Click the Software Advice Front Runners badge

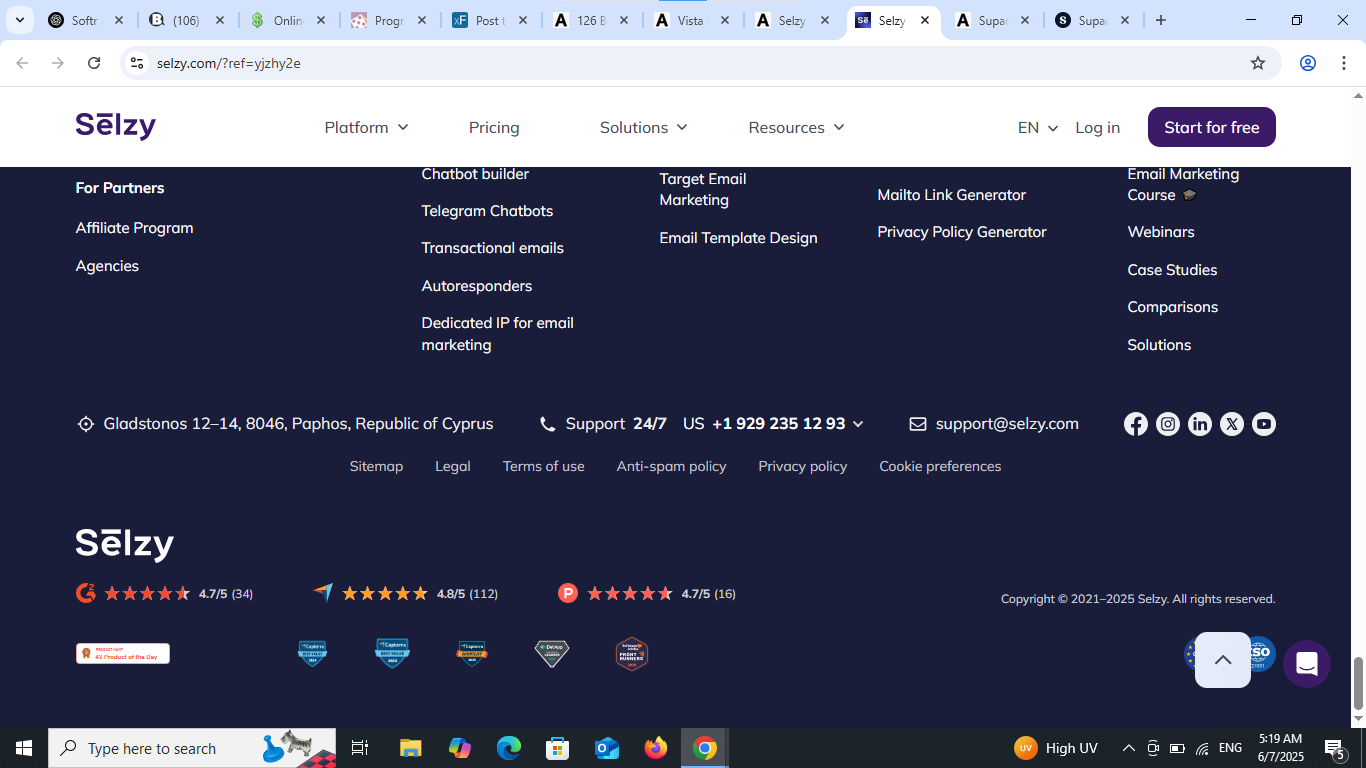click(632, 654)
